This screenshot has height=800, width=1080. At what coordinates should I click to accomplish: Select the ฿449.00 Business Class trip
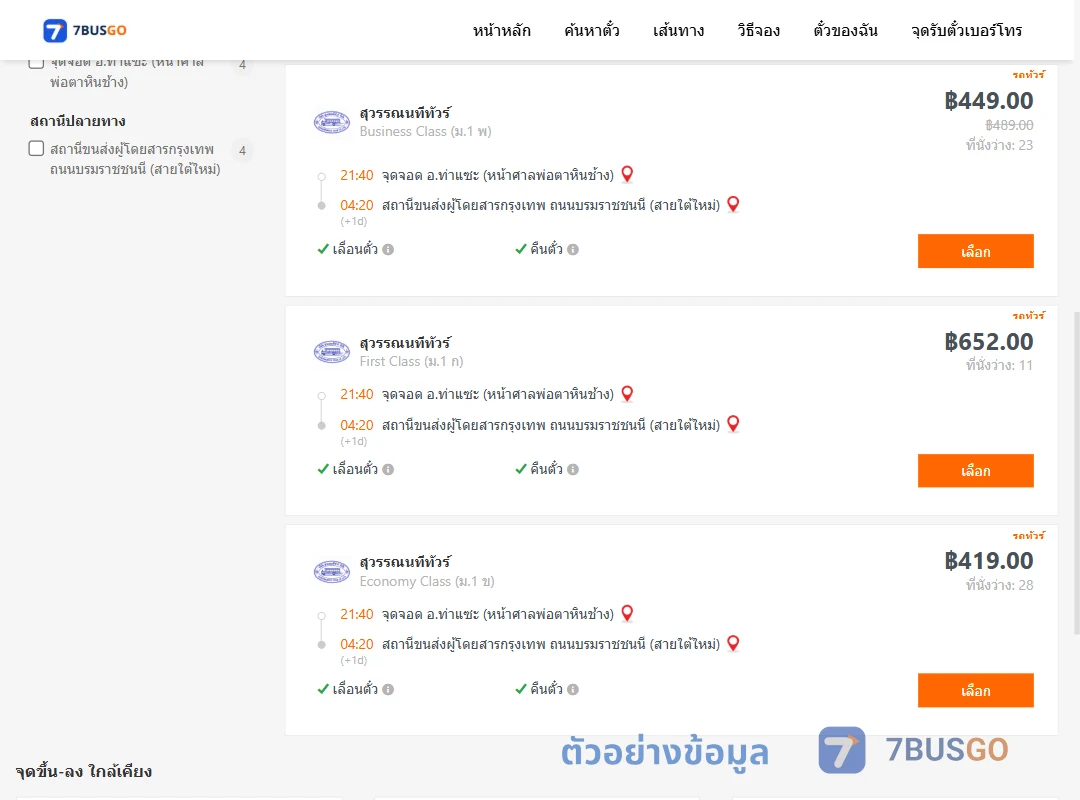[975, 251]
